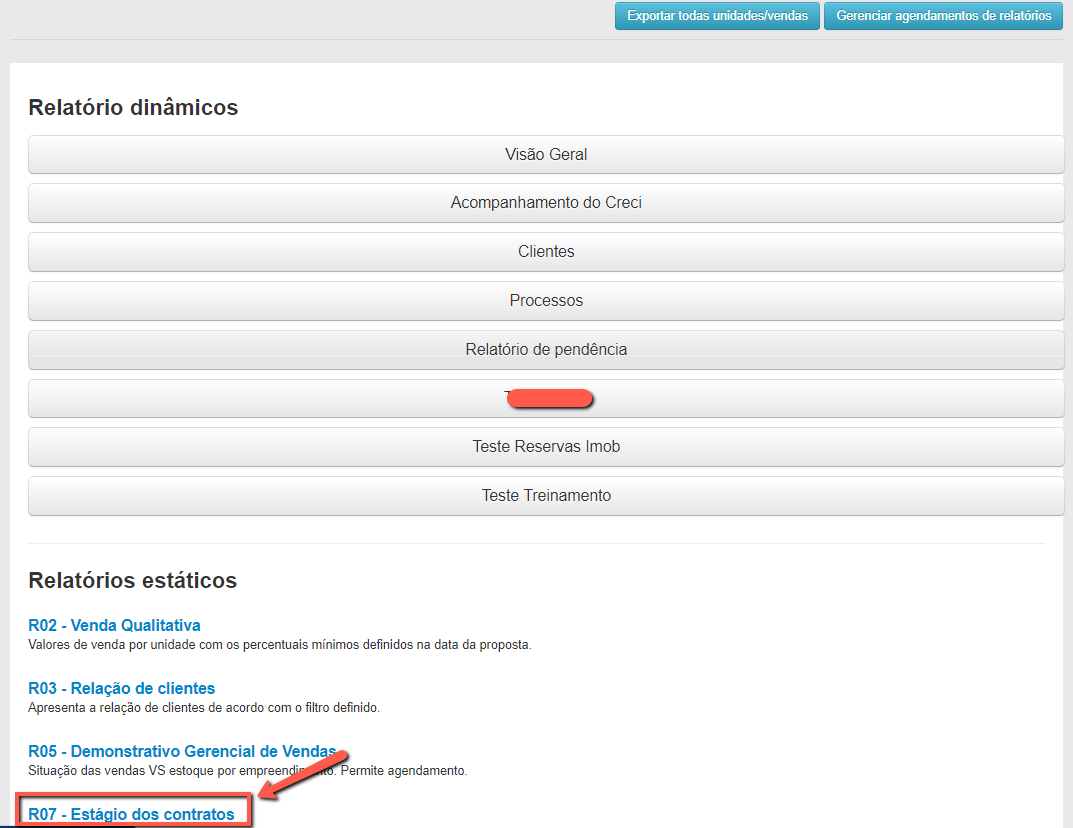1073x828 pixels.
Task: Open the Clientes dynamic report
Action: [x=546, y=252]
